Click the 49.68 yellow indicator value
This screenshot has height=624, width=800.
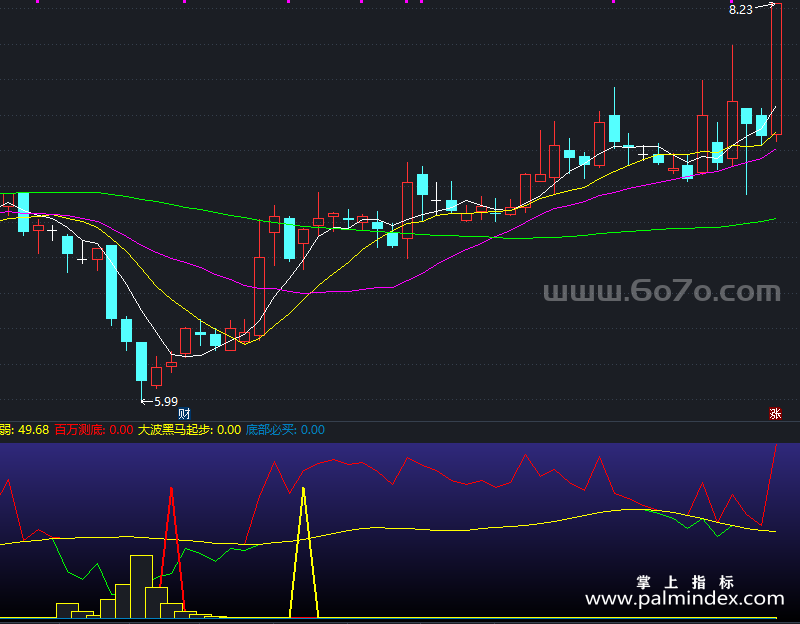point(34,430)
